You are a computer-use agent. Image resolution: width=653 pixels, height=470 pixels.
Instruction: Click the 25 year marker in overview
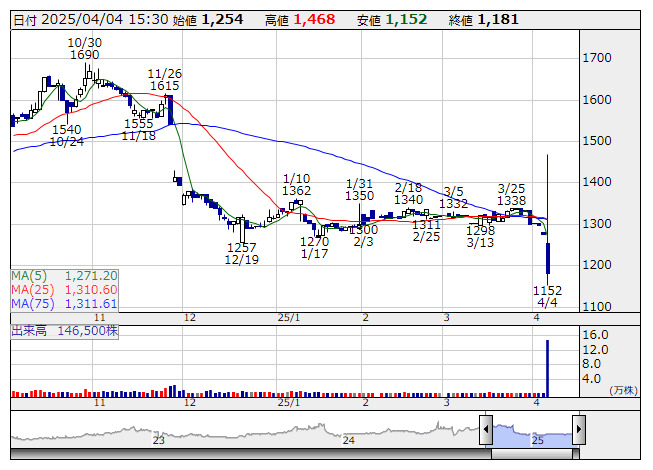tap(538, 440)
